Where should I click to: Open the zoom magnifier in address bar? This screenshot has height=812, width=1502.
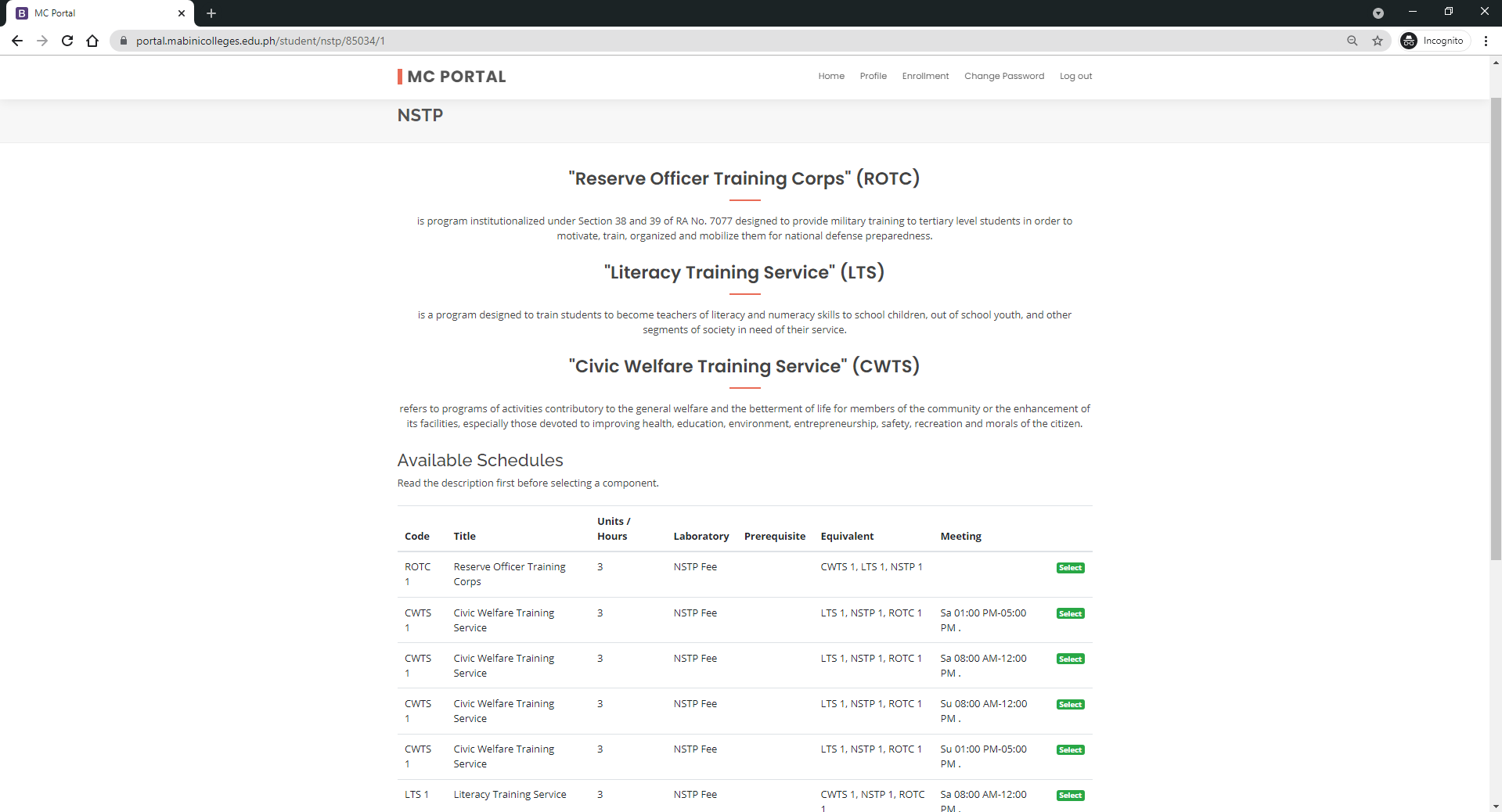(x=1352, y=41)
